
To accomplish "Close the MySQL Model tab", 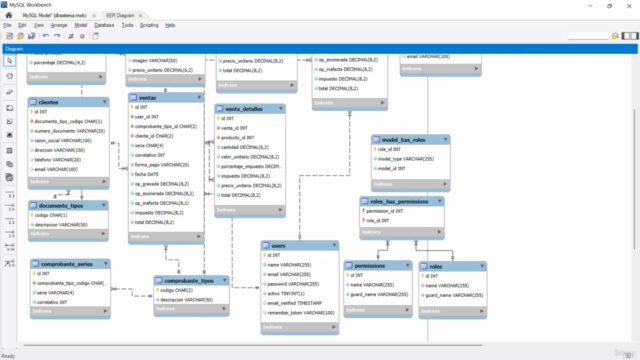I will [94, 16].
